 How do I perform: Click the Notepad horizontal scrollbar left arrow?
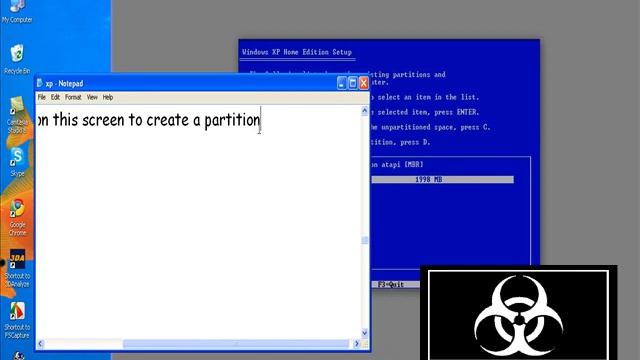pos(40,344)
